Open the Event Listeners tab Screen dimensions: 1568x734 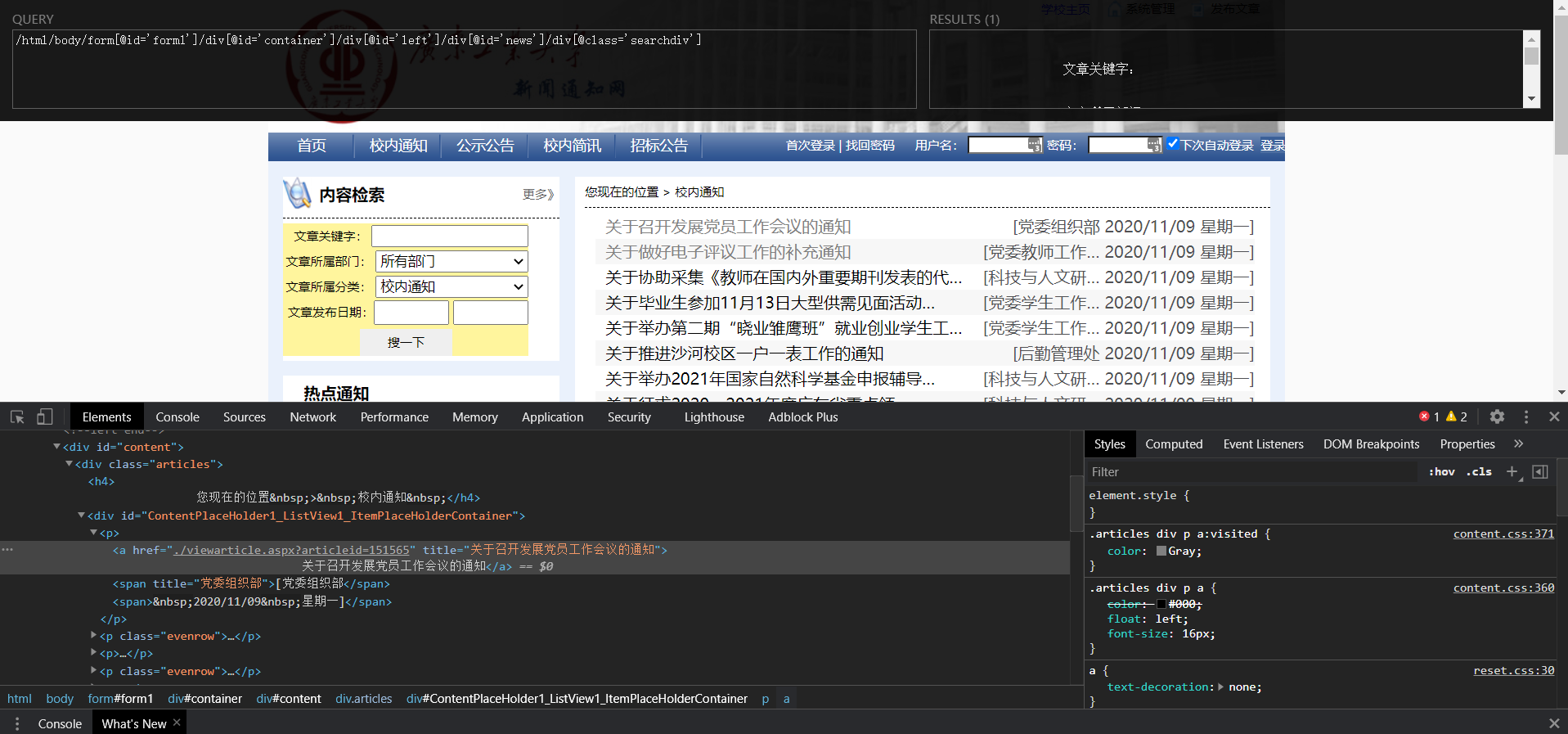click(1263, 444)
